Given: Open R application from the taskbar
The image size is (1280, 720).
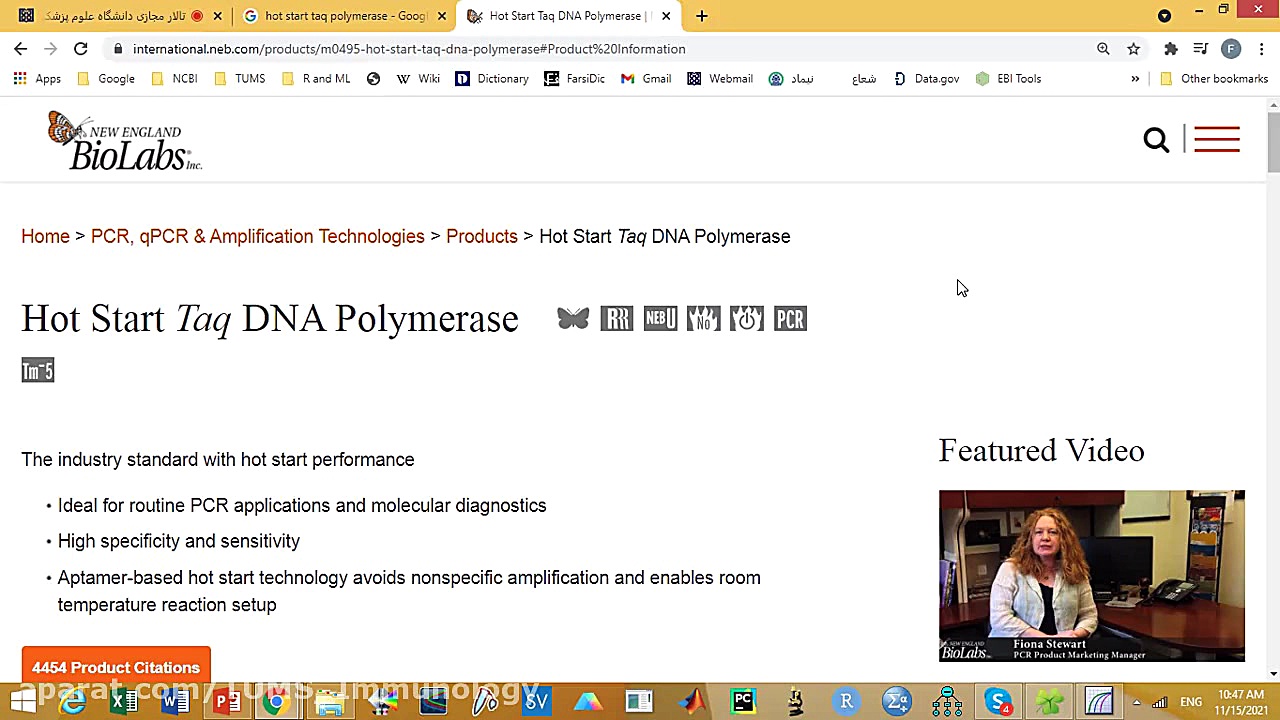Looking at the screenshot, I should coord(846,702).
